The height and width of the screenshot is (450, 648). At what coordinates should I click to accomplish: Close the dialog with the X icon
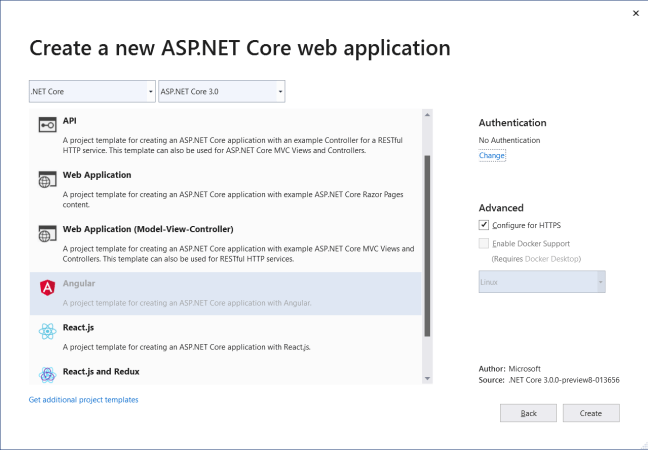pos(636,12)
